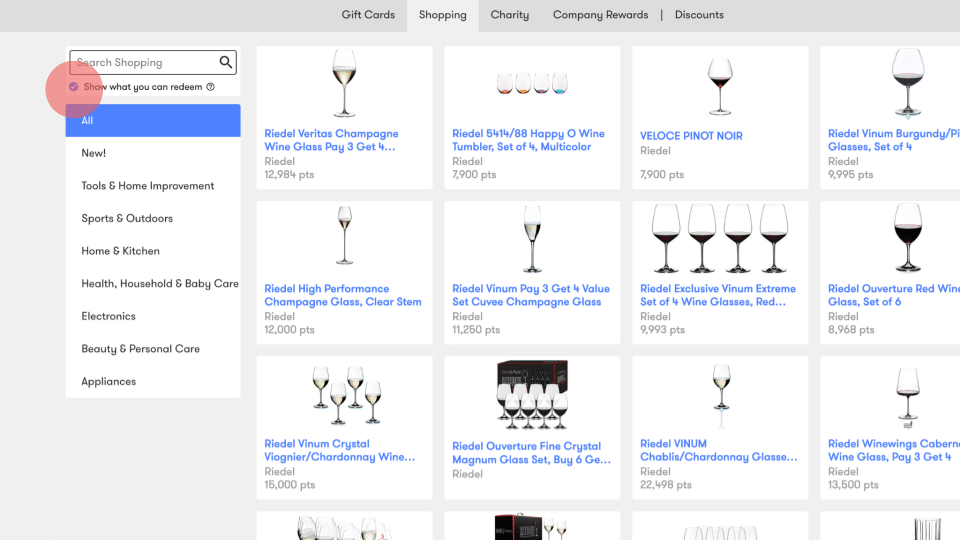Open Riedel Vinum Burgundy Glasses link

893,140
